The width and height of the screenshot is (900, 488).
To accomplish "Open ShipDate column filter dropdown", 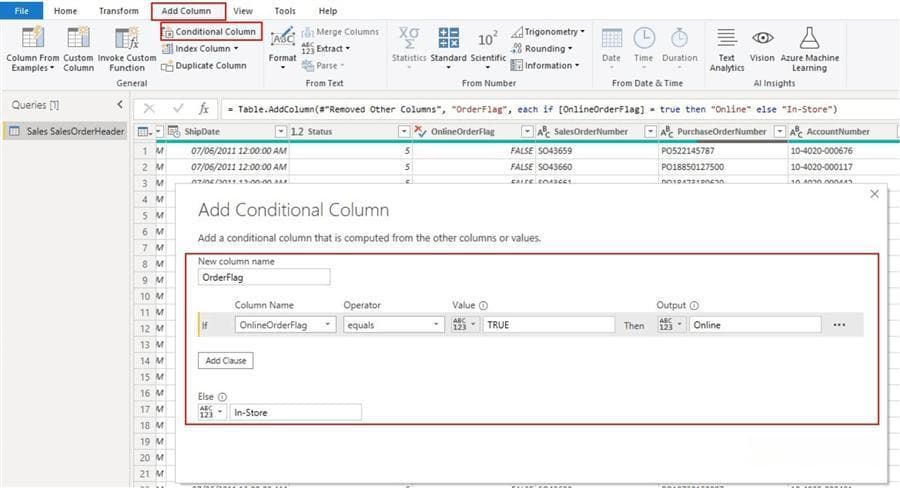I will click(280, 132).
